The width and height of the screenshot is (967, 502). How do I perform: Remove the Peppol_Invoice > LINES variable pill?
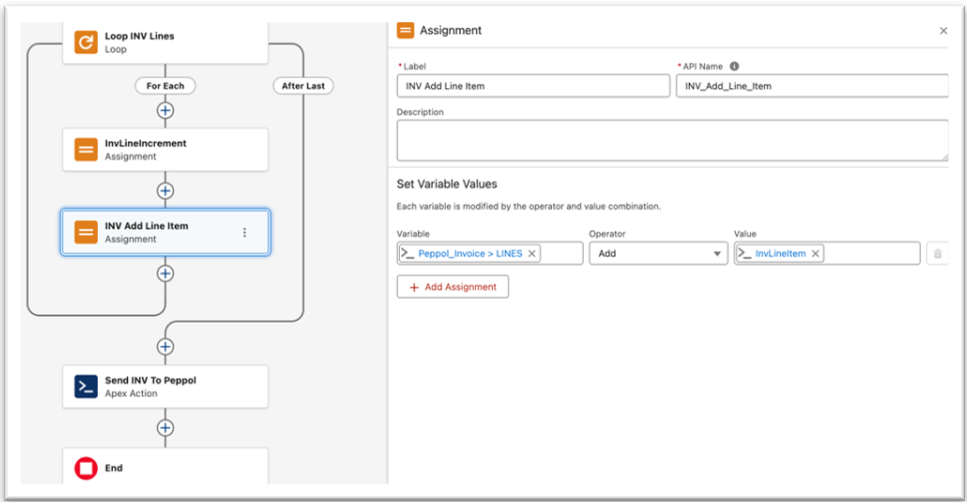(532, 254)
